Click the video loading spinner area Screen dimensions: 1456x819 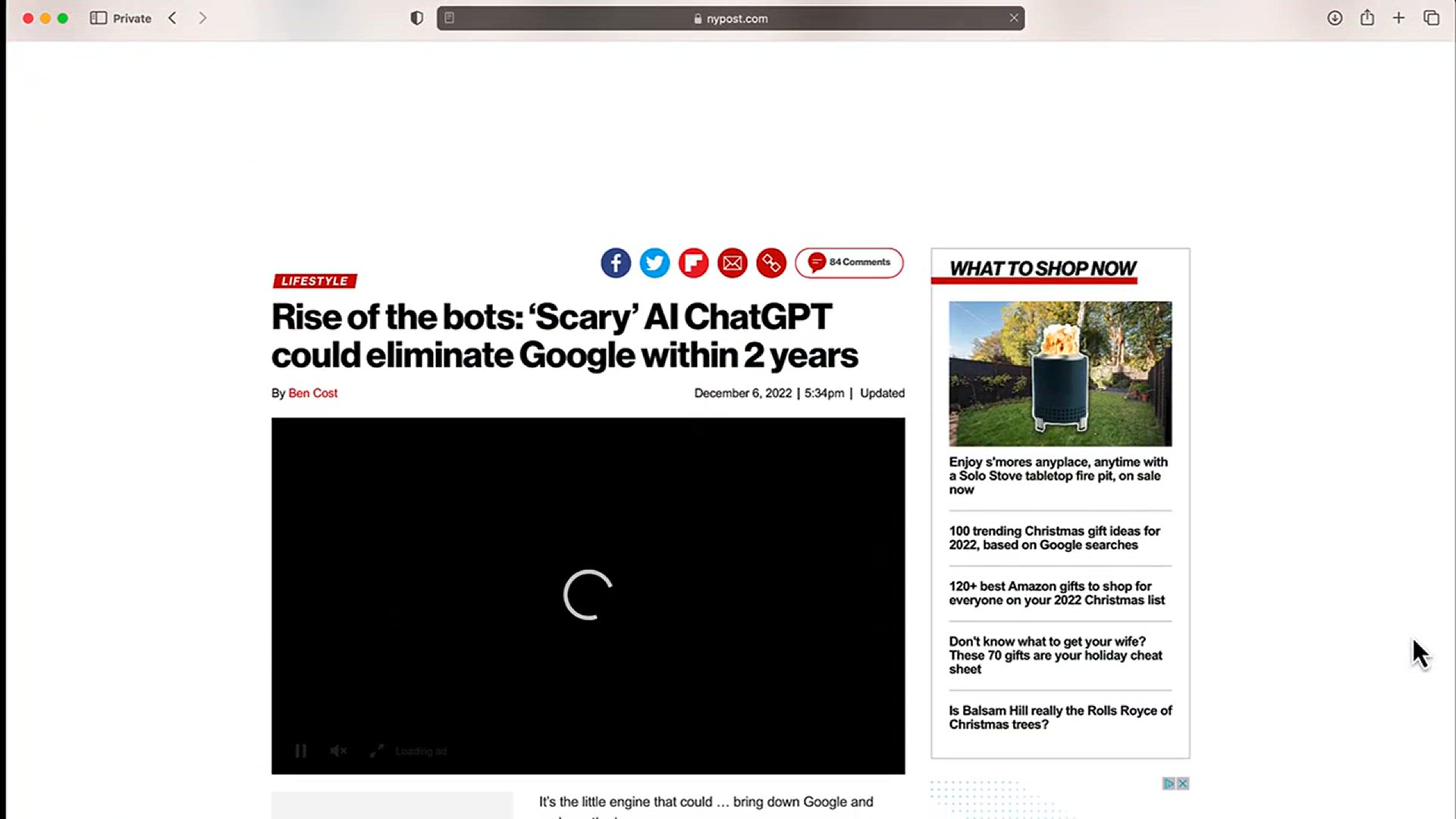click(x=588, y=595)
